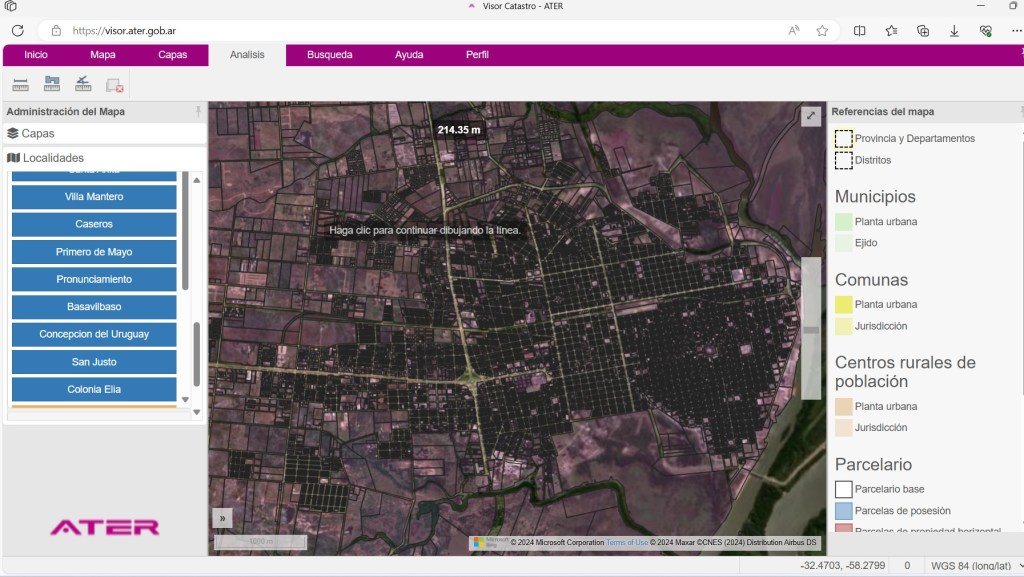Image resolution: width=1024 pixels, height=577 pixels.
Task: Open the Capas tab
Action: [x=172, y=55]
